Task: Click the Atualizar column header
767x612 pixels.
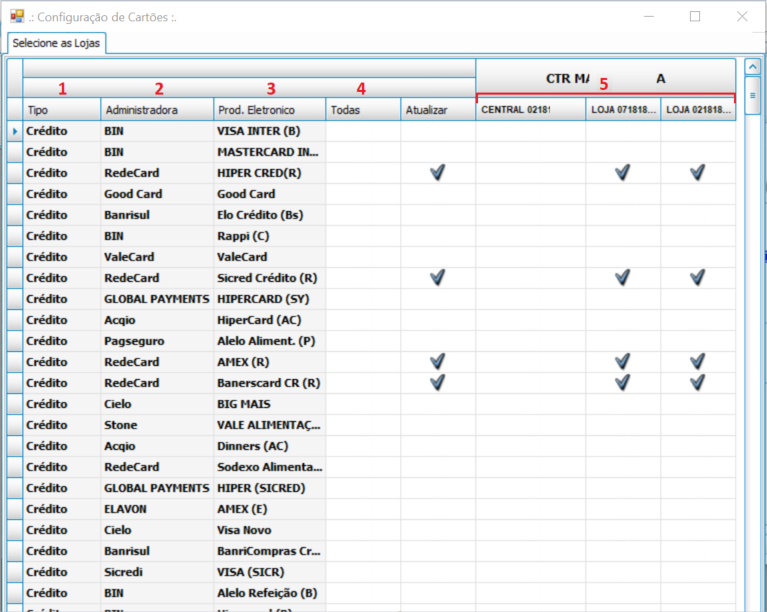Action: click(x=438, y=110)
